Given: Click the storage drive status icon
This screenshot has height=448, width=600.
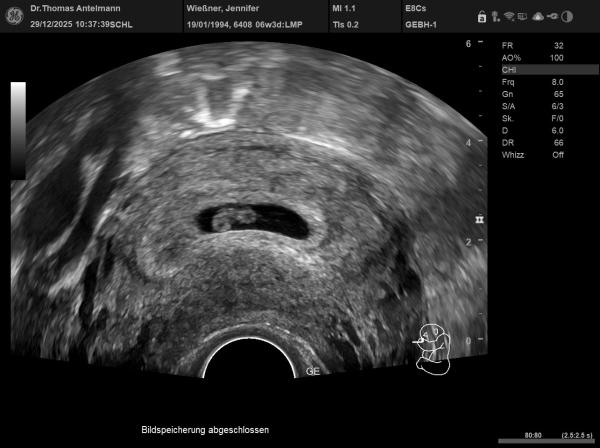Looking at the screenshot, I should point(523,16).
